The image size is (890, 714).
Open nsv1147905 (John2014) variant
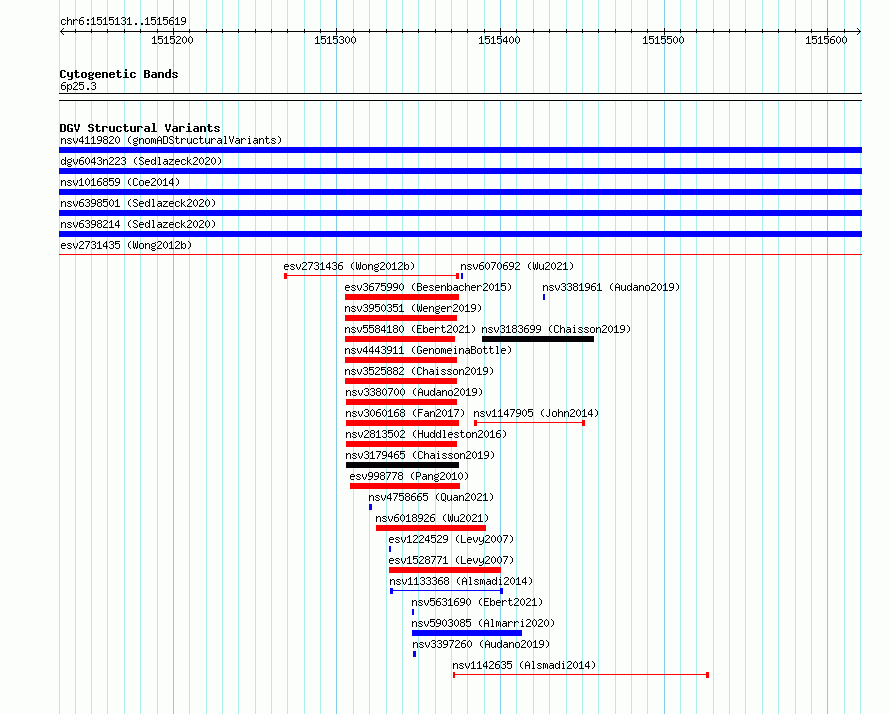coord(536,413)
